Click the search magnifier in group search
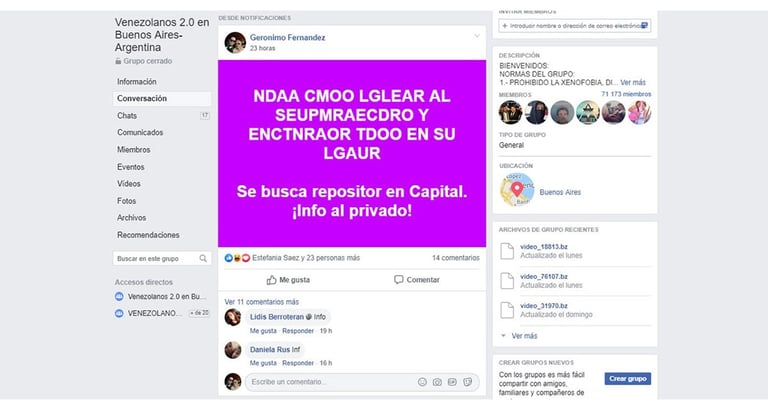 [x=203, y=258]
